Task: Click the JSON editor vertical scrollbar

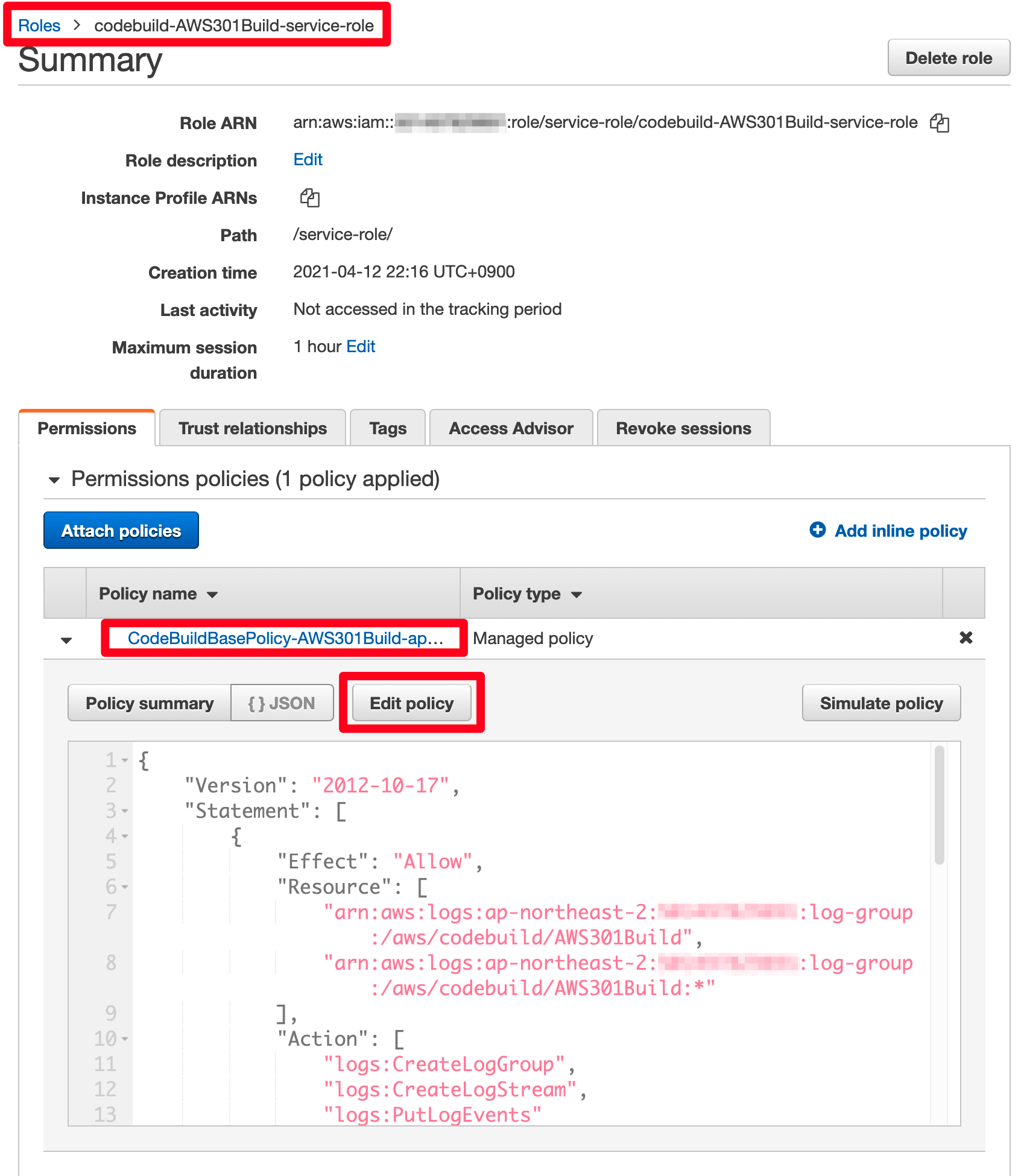Action: (x=939, y=806)
